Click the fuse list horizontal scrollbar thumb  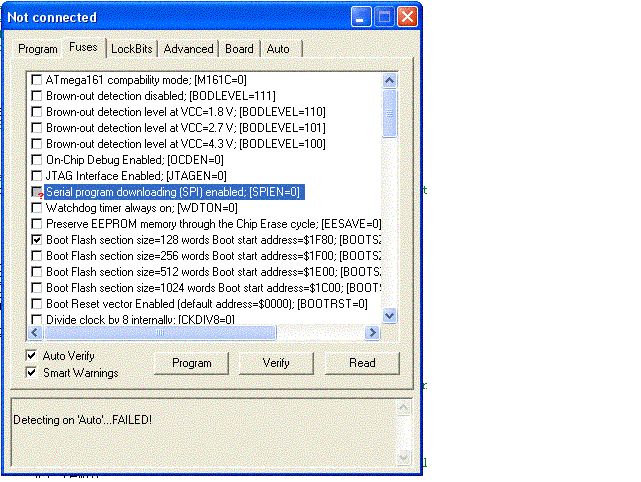click(160, 333)
